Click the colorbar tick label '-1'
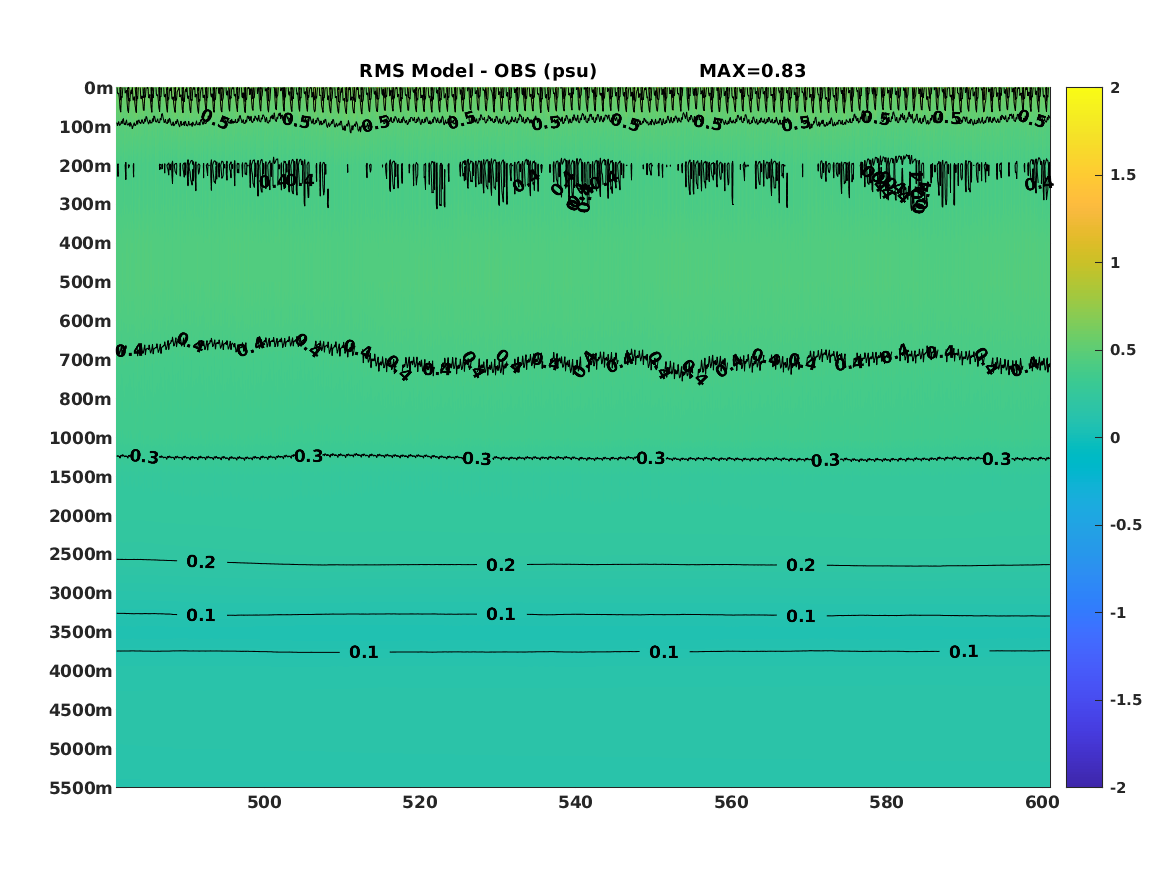 (x=1118, y=612)
